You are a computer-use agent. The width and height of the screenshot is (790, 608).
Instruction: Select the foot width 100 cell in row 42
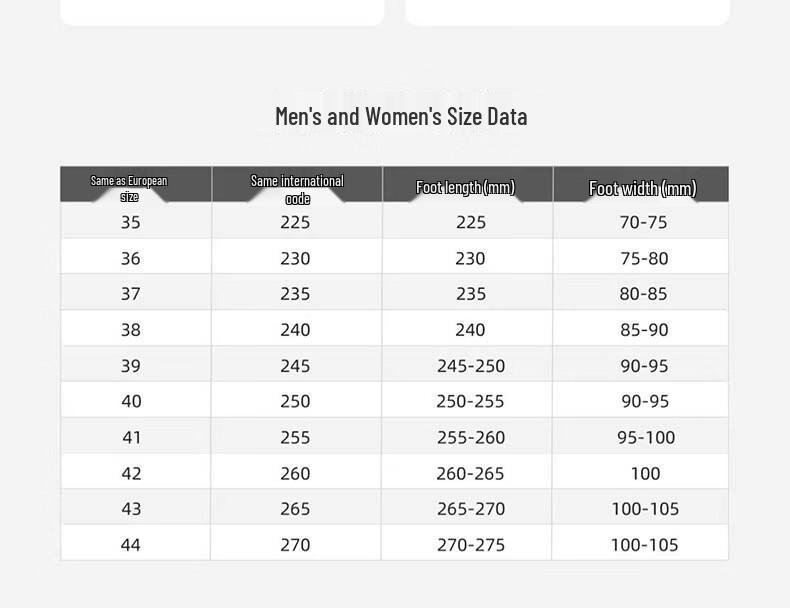pyautogui.click(x=641, y=471)
